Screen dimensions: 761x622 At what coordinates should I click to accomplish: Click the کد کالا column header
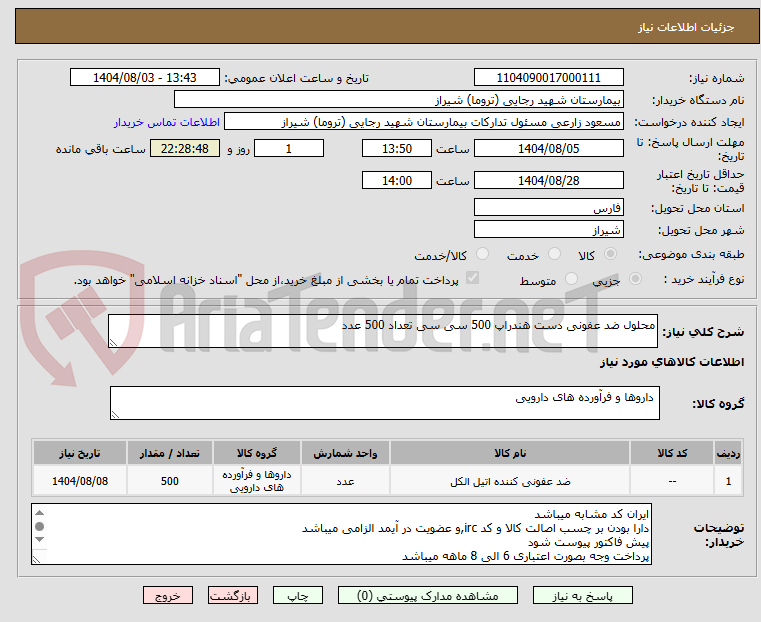pyautogui.click(x=672, y=453)
